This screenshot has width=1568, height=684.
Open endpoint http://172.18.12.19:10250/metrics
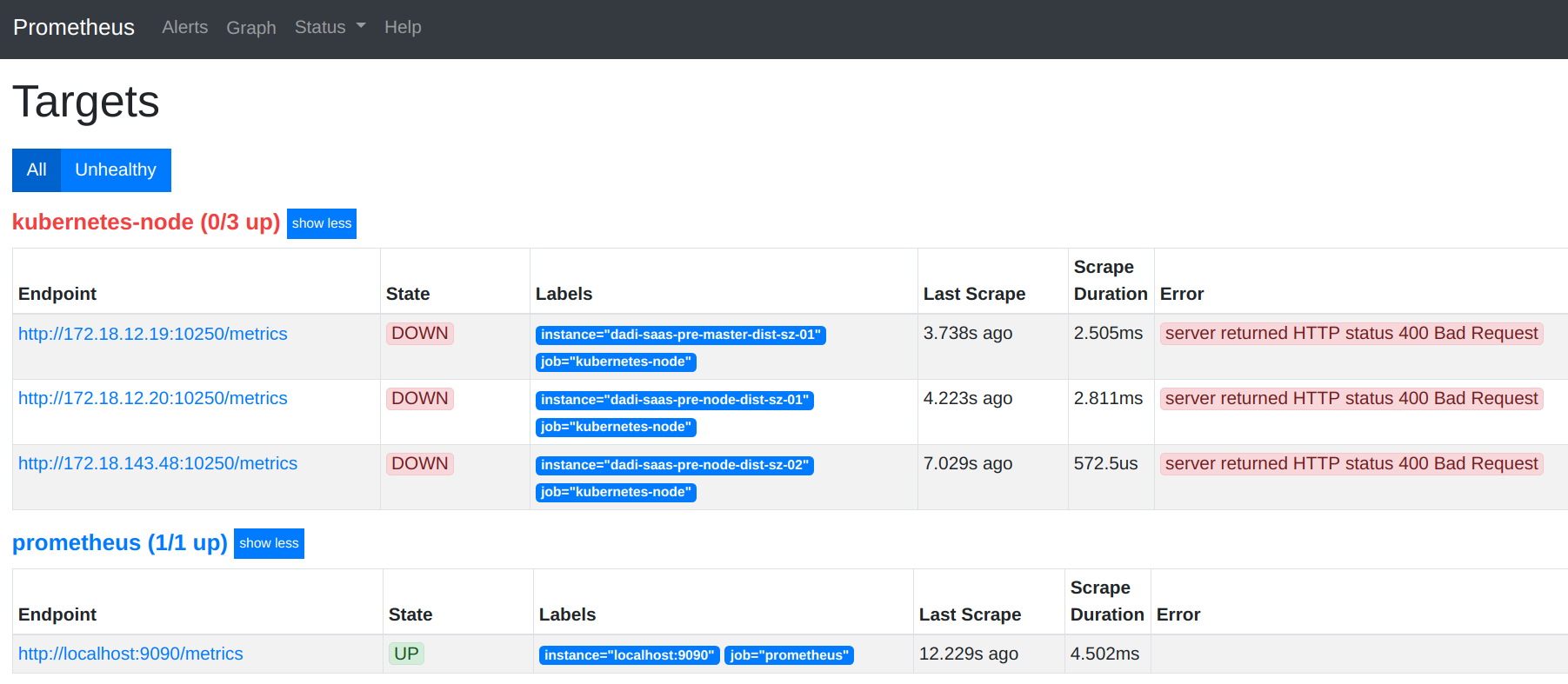point(152,334)
